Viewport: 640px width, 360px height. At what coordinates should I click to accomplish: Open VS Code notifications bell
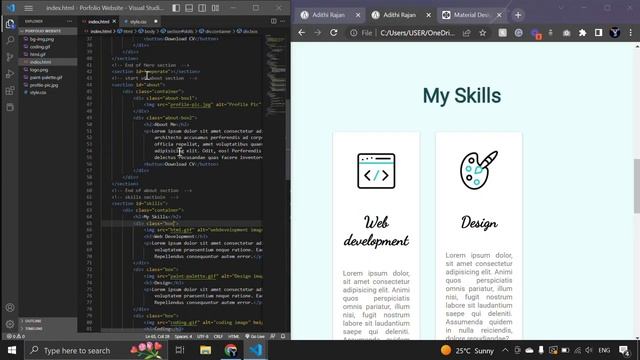pyautogui.click(x=283, y=336)
